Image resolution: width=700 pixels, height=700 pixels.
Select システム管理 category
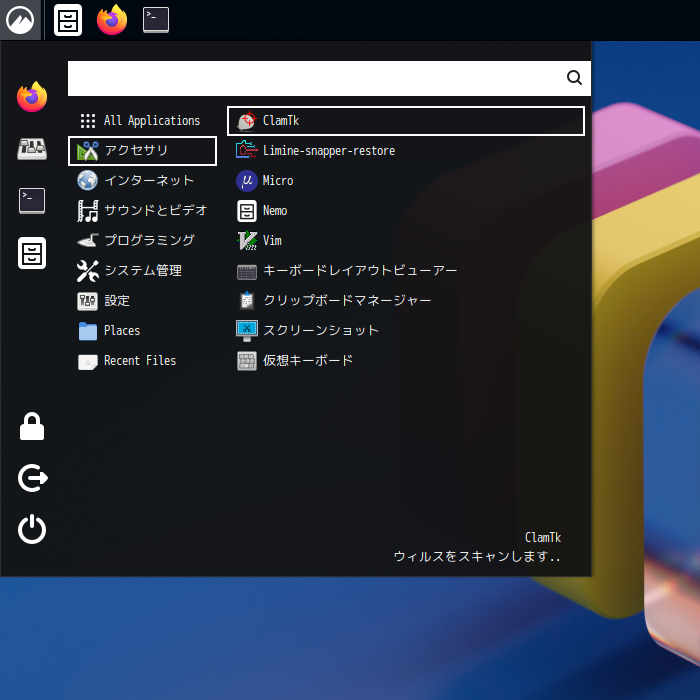coord(142,271)
